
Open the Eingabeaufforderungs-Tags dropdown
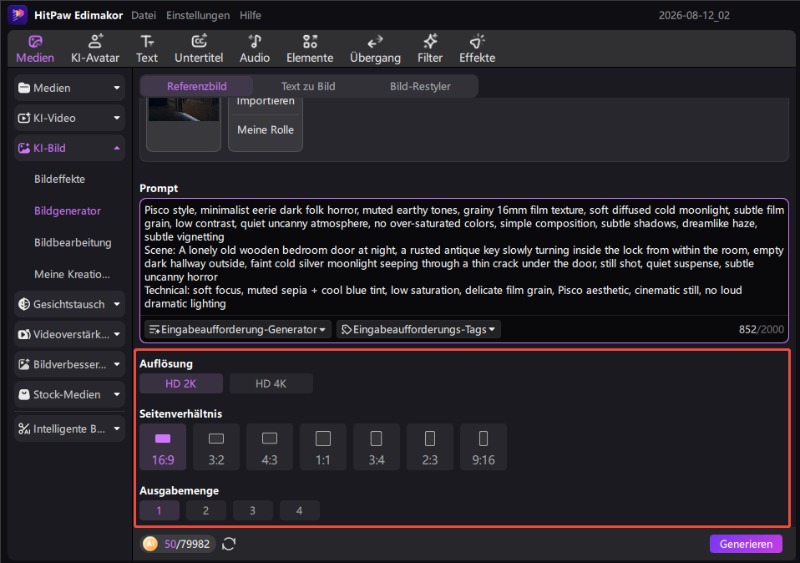(418, 329)
